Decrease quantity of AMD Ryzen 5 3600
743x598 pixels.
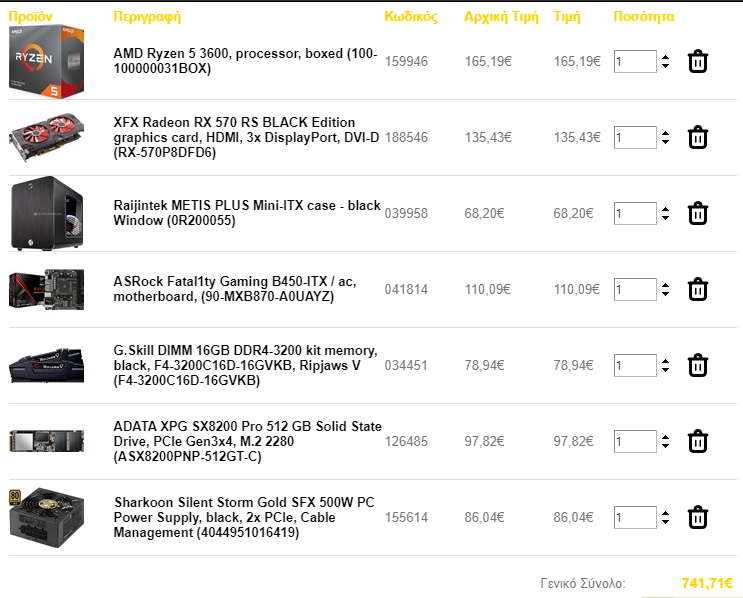(x=666, y=66)
